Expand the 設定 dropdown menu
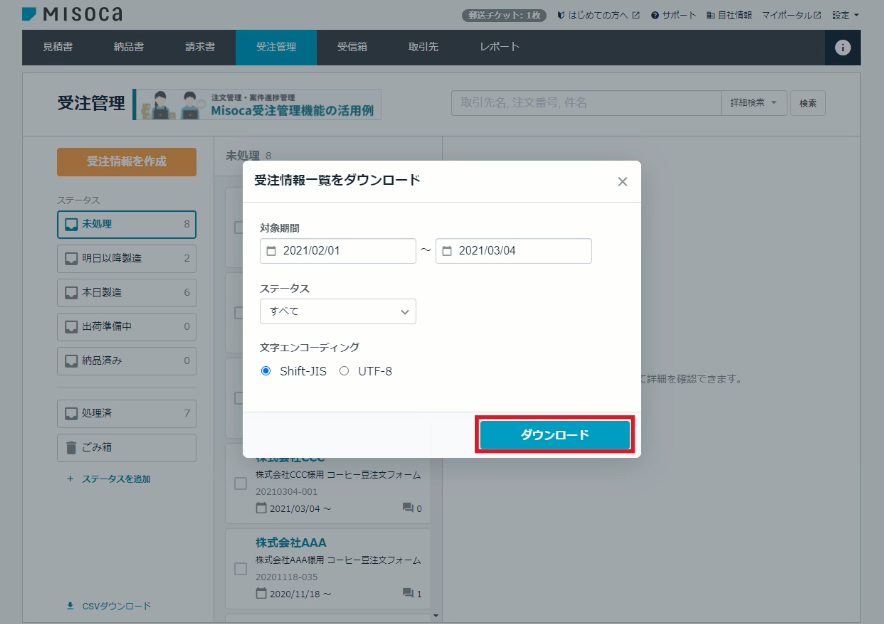Image resolution: width=884 pixels, height=624 pixels. (x=845, y=15)
